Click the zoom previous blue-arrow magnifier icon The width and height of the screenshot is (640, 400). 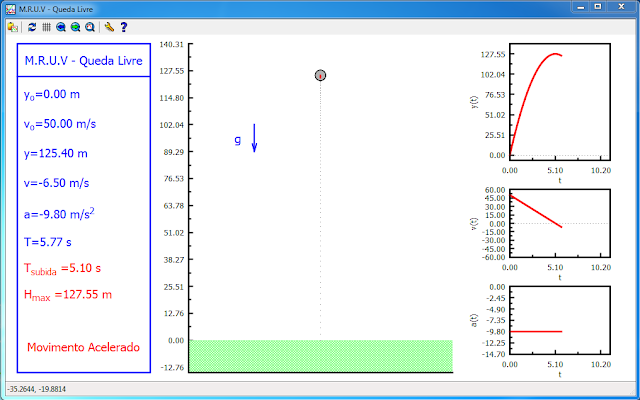[x=61, y=27]
